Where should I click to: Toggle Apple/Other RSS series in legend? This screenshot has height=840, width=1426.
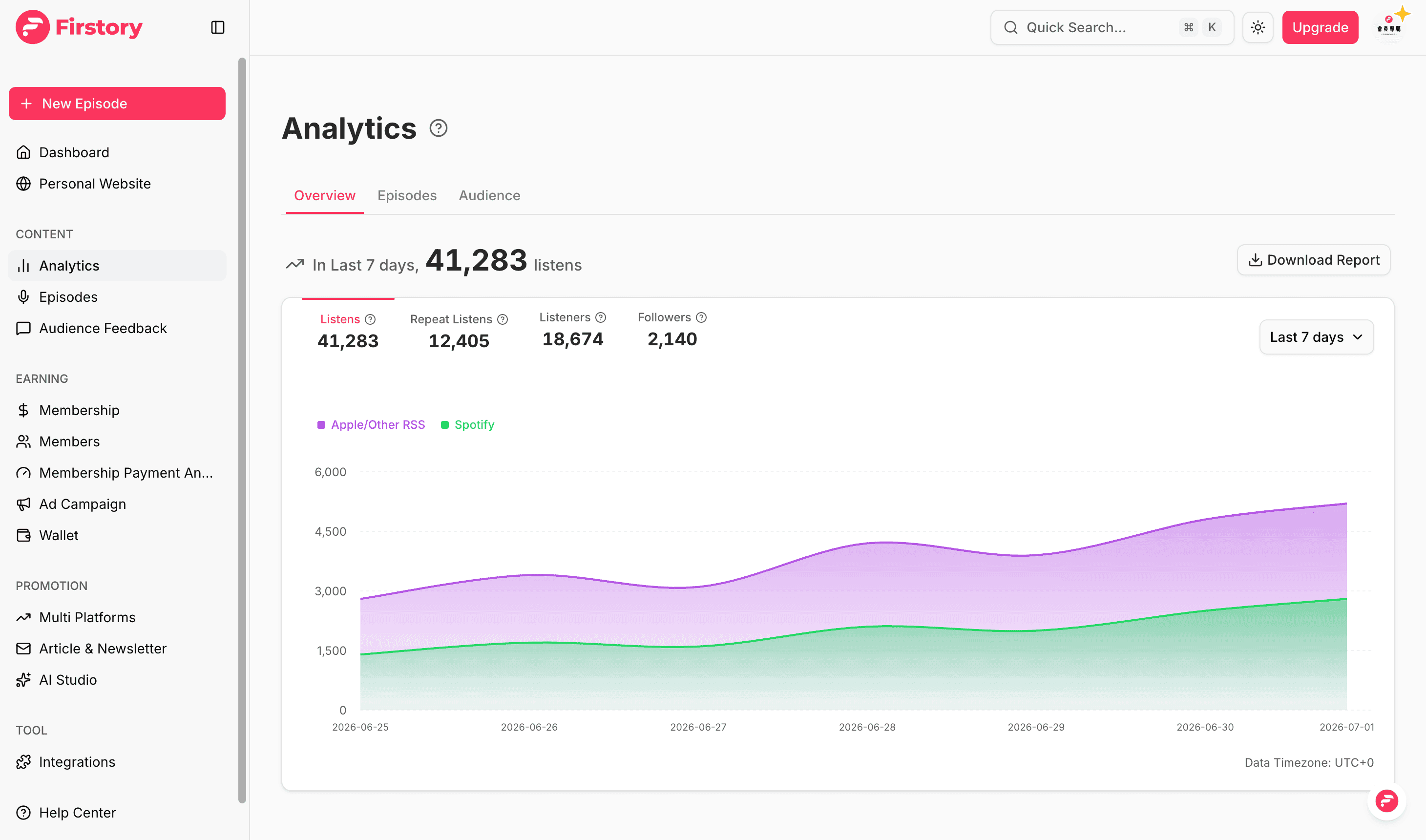[371, 424]
